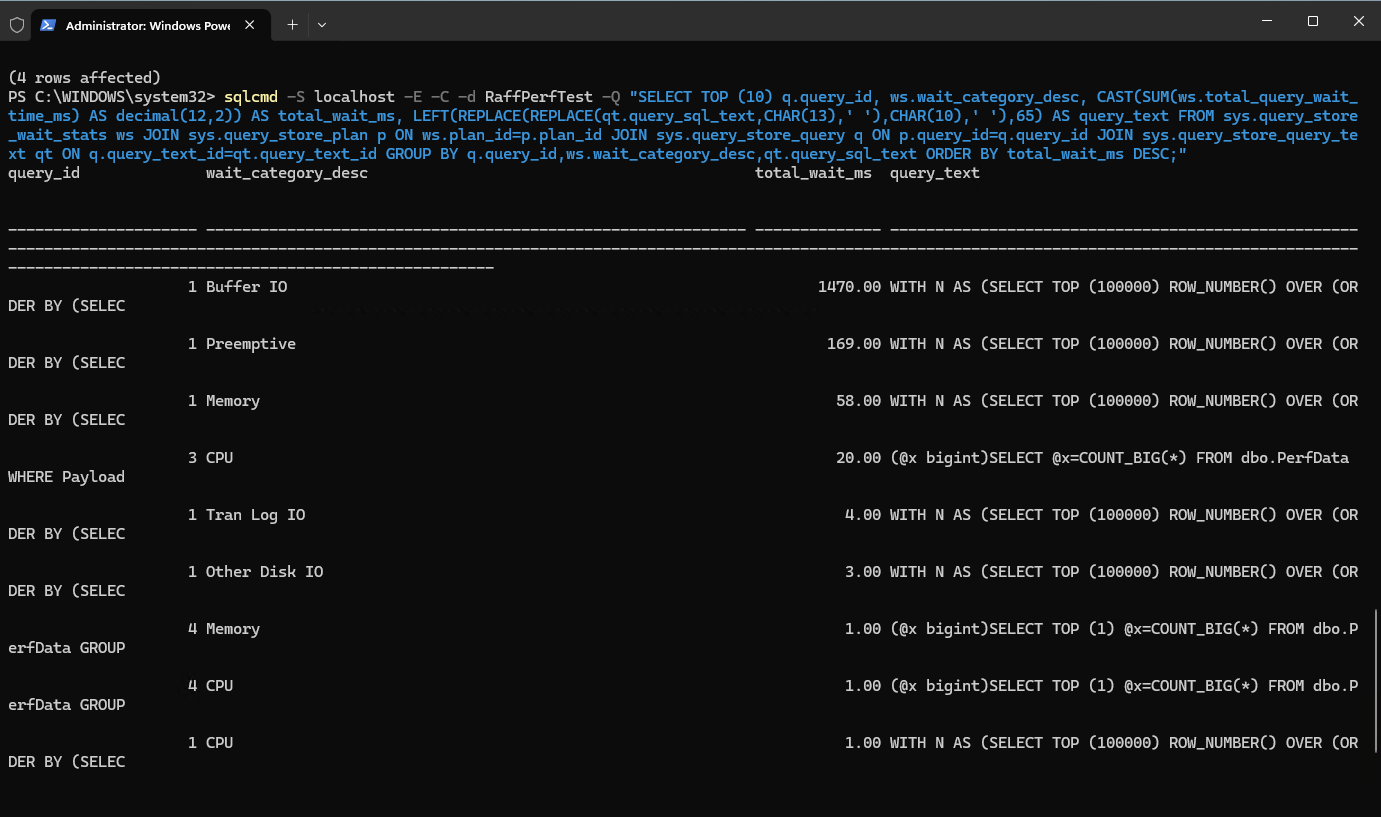Click the 'WHERE Payload' wrapped text
This screenshot has height=817, width=1381.
pyautogui.click(x=66, y=477)
